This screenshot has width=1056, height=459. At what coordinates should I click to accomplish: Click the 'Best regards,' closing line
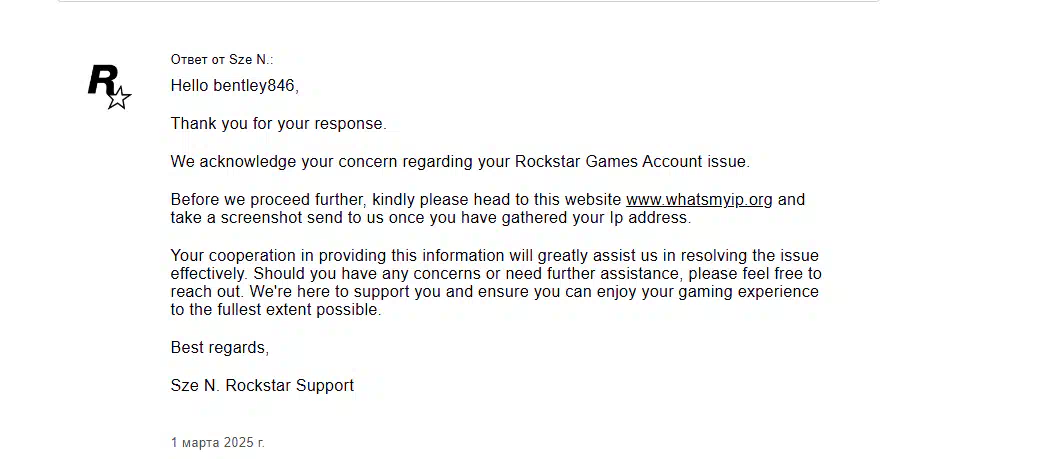coord(220,348)
